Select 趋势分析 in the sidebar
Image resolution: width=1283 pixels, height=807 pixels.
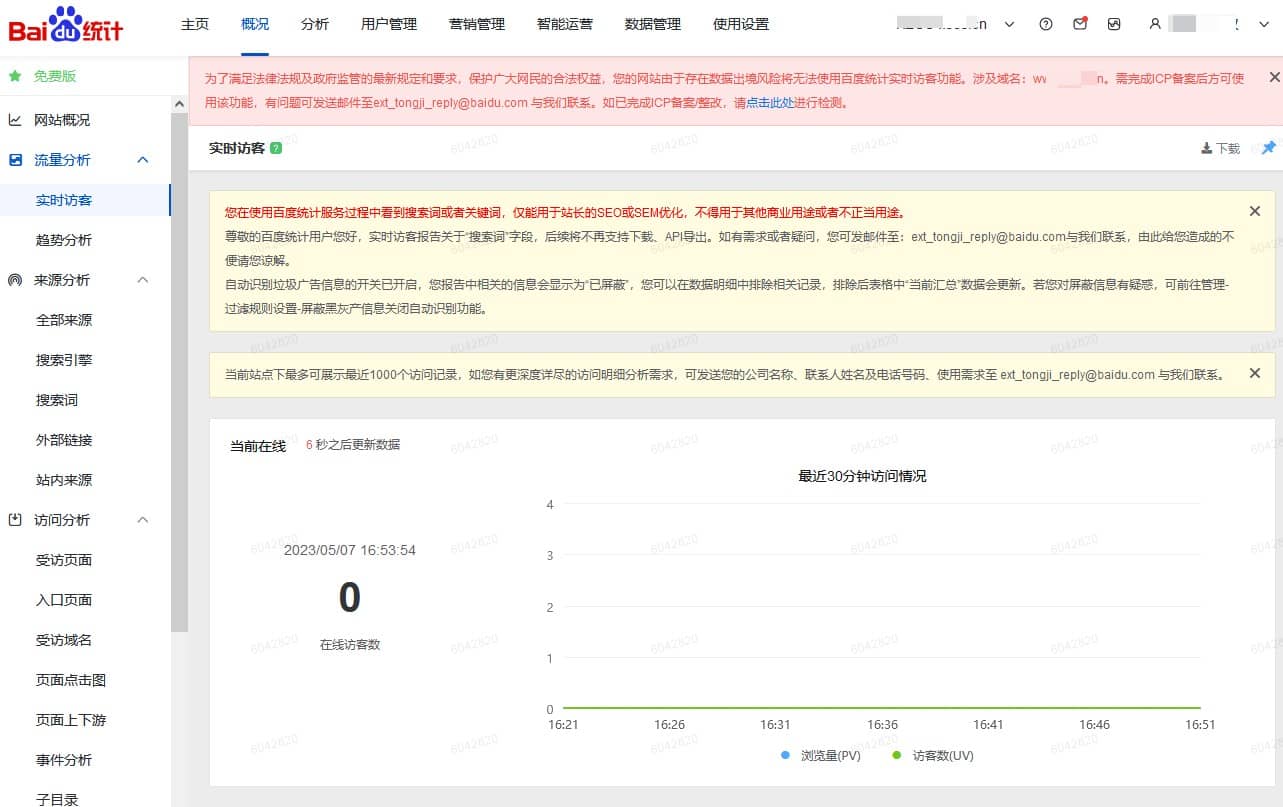point(64,240)
